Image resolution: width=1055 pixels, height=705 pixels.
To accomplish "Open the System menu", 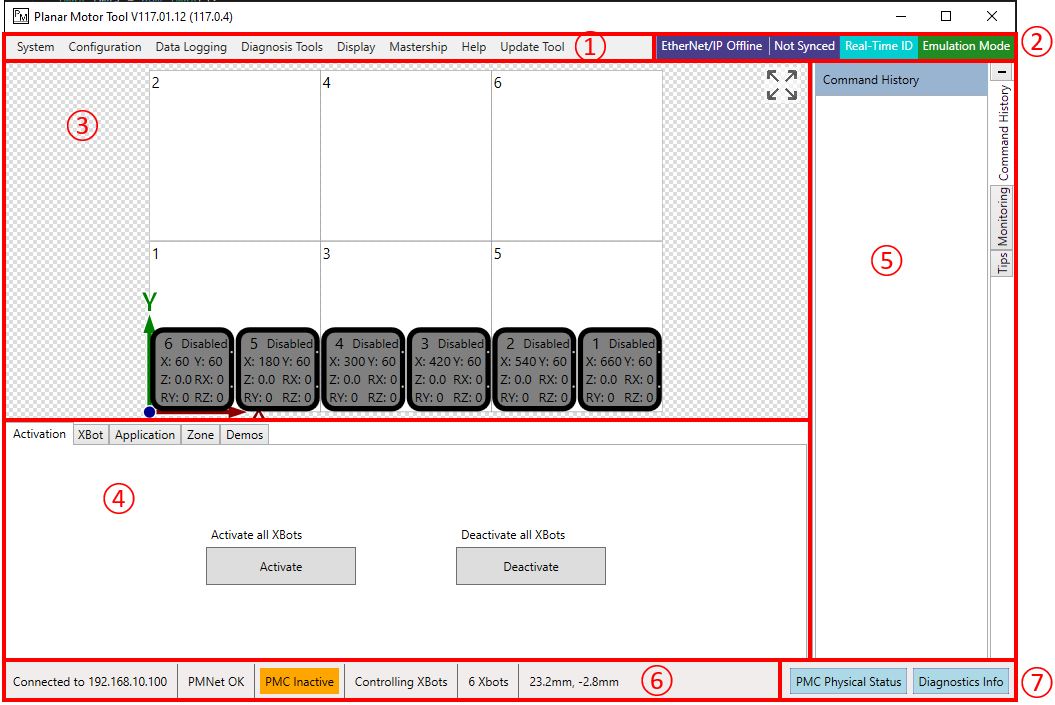I will click(35, 46).
